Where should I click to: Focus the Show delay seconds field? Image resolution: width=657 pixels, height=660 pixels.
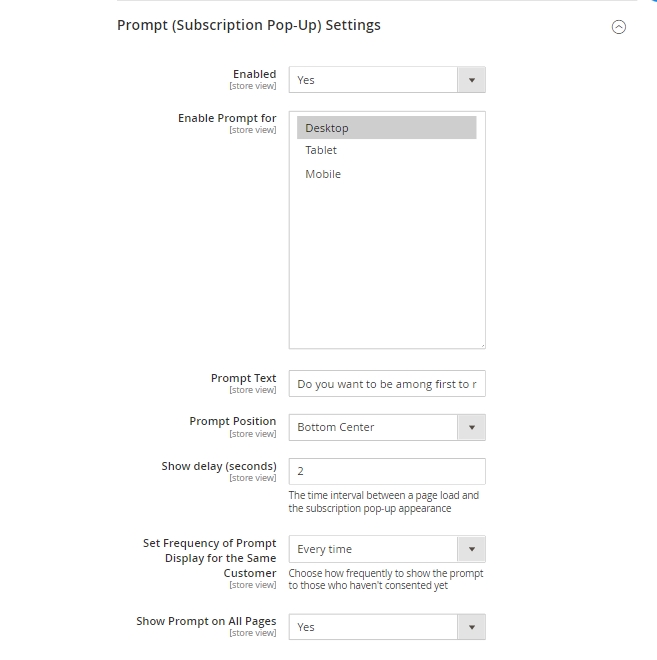tap(386, 471)
